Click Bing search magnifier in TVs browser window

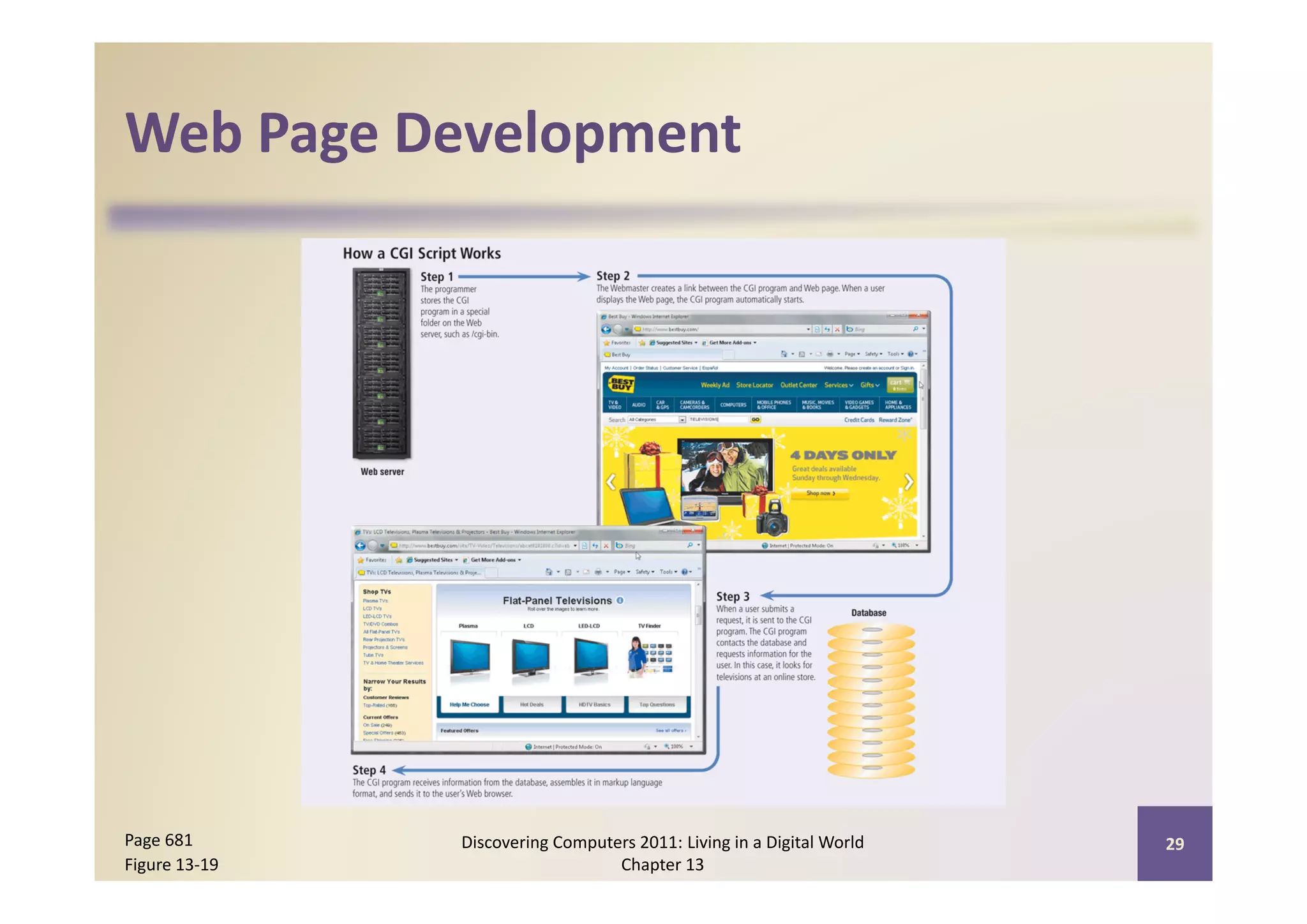click(x=689, y=546)
